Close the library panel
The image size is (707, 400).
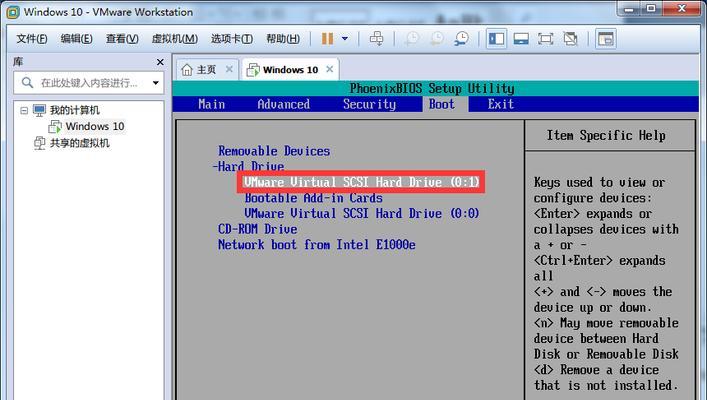tap(160, 62)
